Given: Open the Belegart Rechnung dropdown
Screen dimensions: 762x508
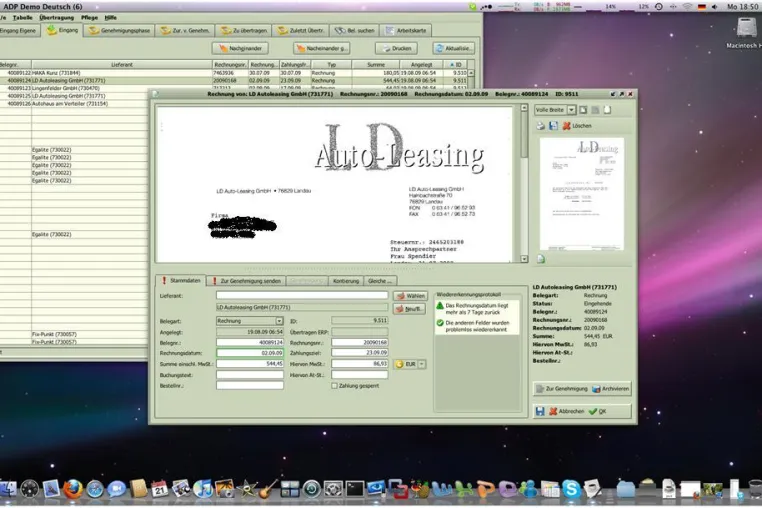Looking at the screenshot, I should click(279, 321).
